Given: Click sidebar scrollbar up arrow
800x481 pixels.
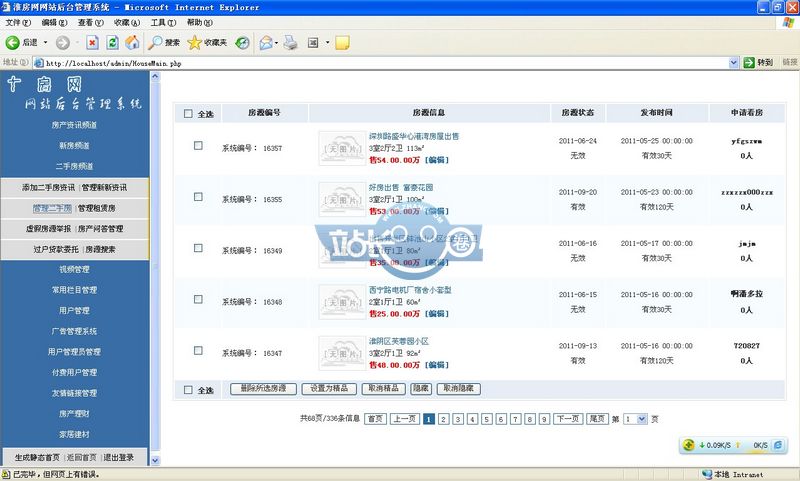Looking at the screenshot, I should (155, 77).
